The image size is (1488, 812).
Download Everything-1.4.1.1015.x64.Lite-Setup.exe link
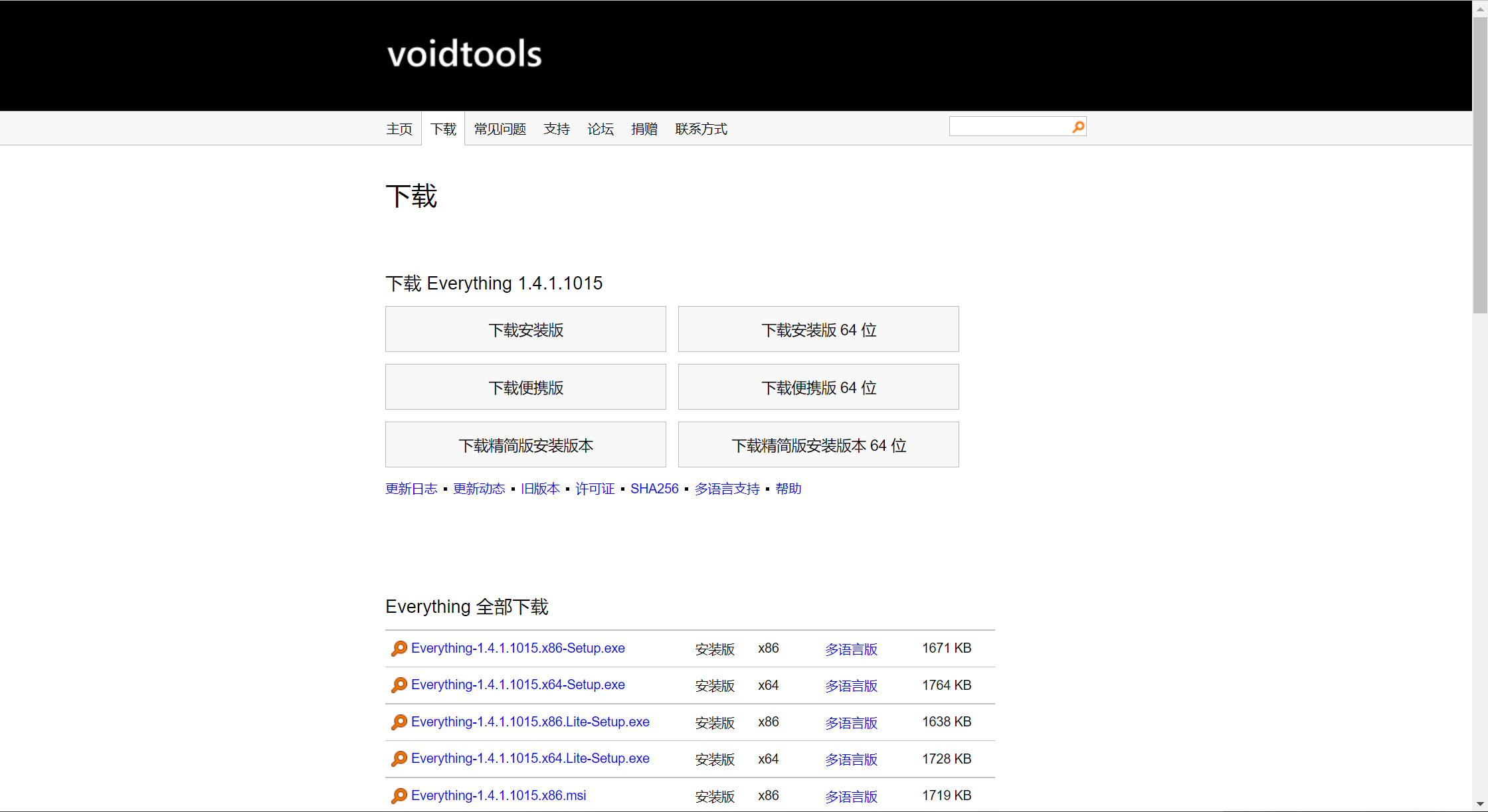(530, 758)
